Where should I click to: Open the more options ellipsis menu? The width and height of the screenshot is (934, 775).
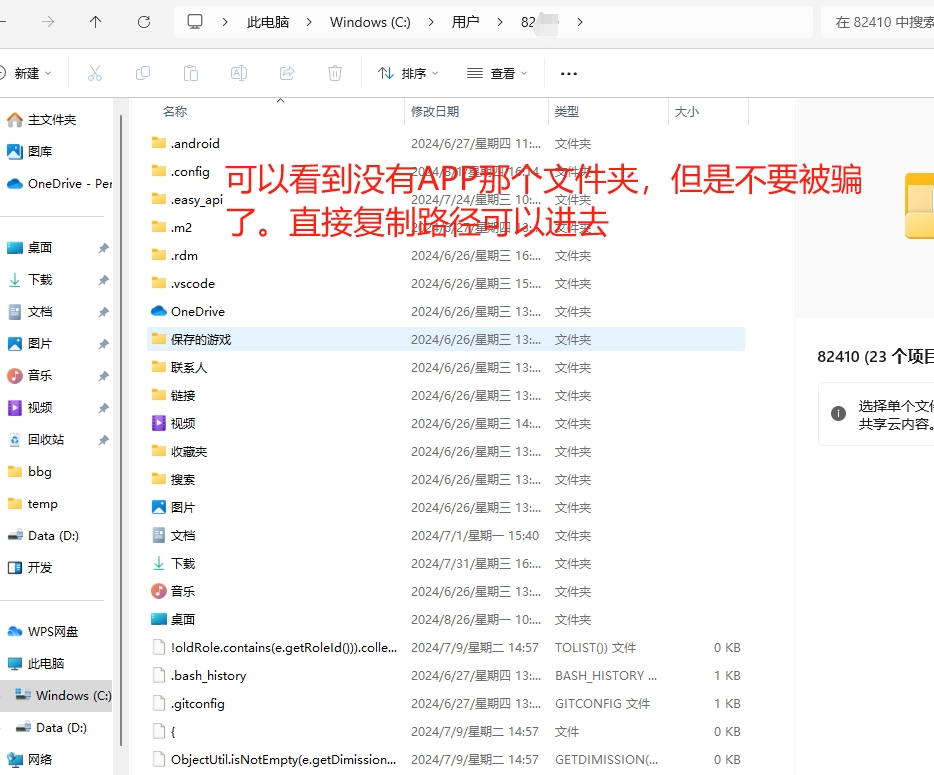click(x=569, y=73)
